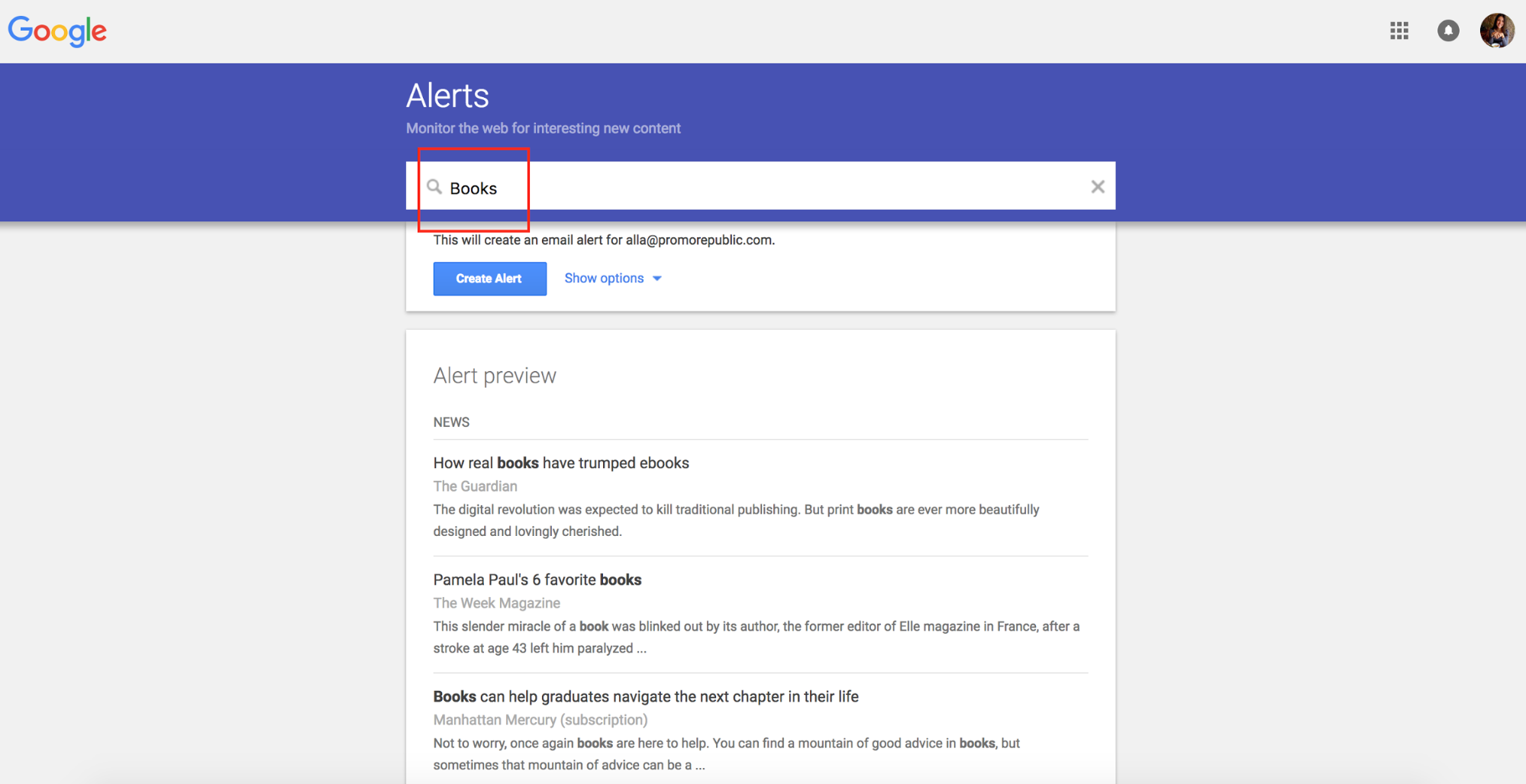Viewport: 1526px width, 784px height.
Task: Click the Alerts page title
Action: (x=447, y=96)
